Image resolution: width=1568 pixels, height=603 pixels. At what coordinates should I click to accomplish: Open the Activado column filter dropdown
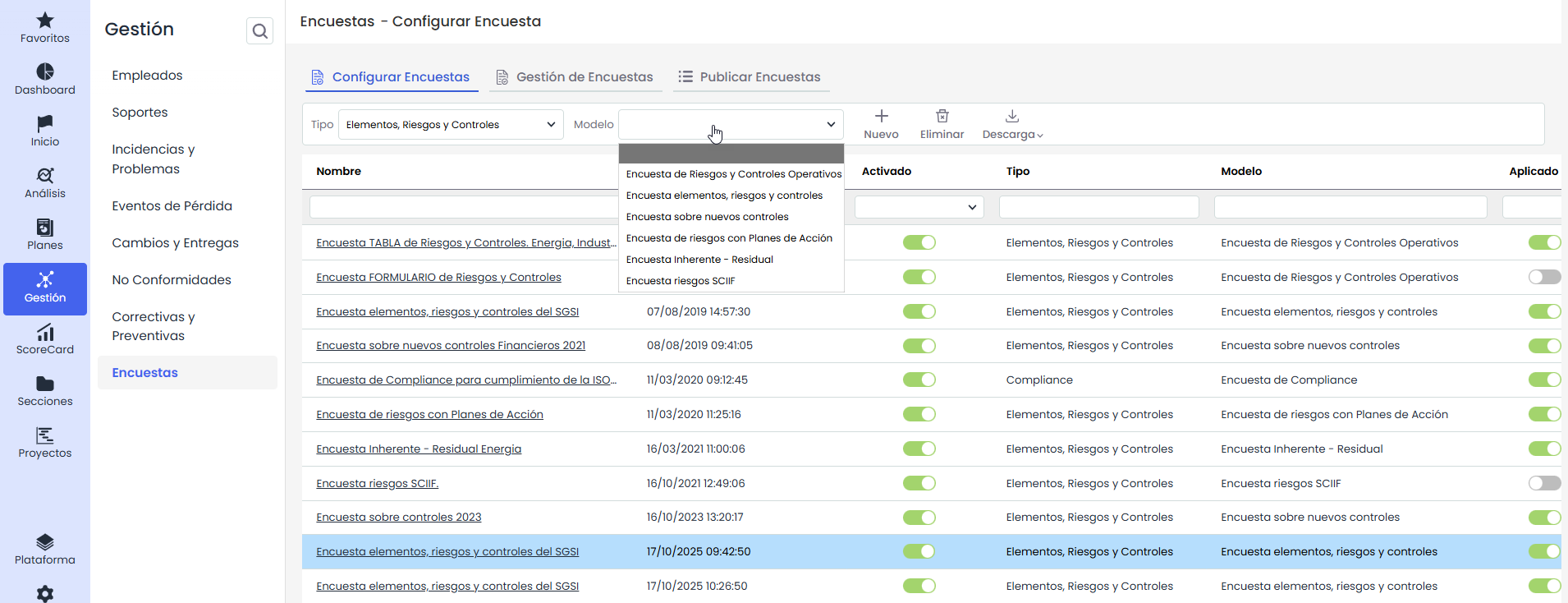[919, 207]
